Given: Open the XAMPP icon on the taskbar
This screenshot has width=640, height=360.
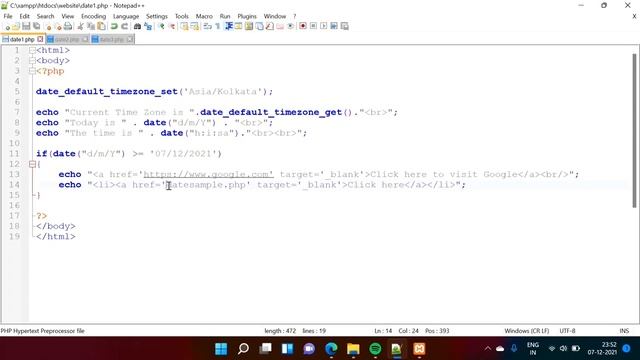Looking at the screenshot, I should pos(419,349).
